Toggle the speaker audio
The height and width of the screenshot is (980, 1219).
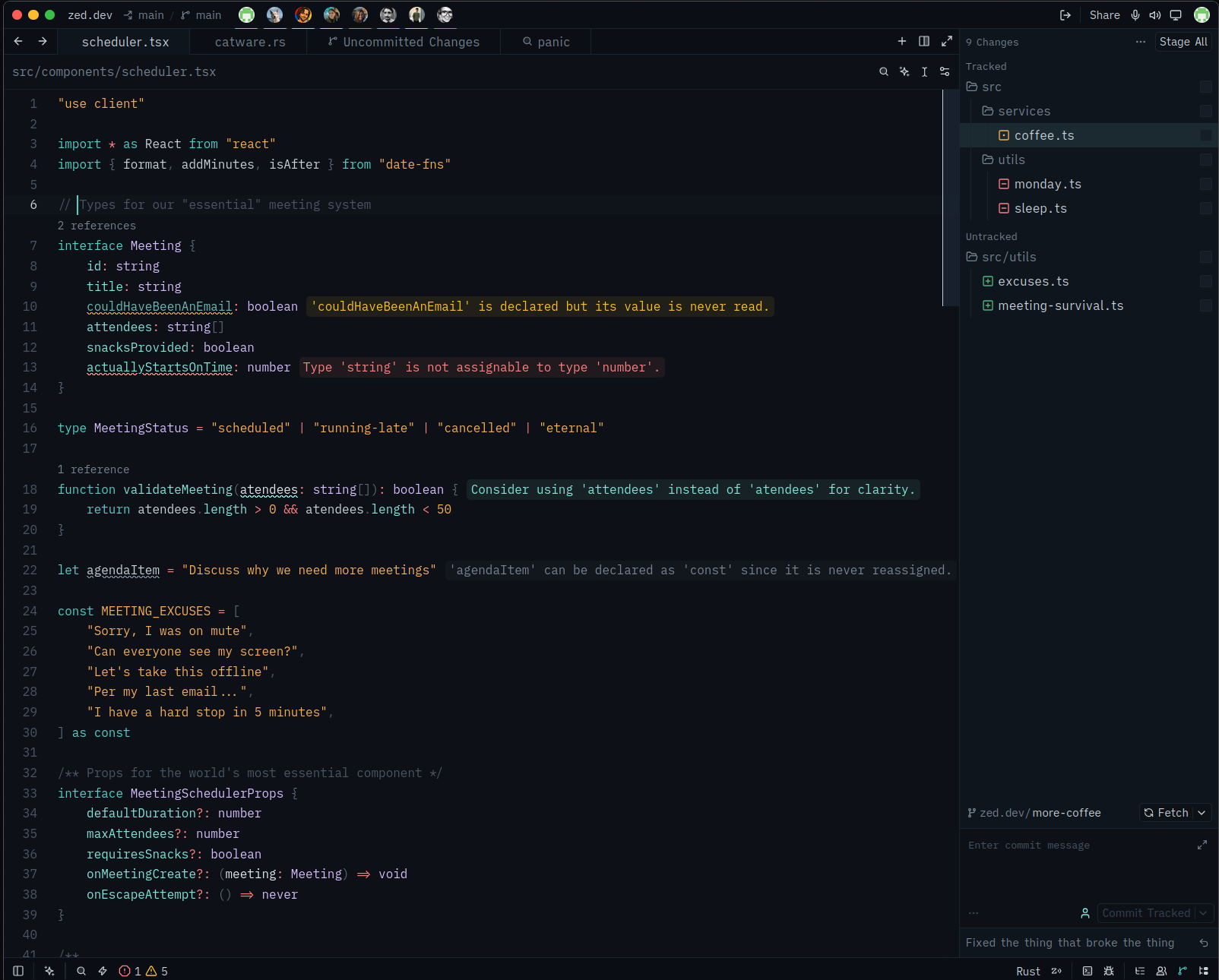tap(1155, 15)
